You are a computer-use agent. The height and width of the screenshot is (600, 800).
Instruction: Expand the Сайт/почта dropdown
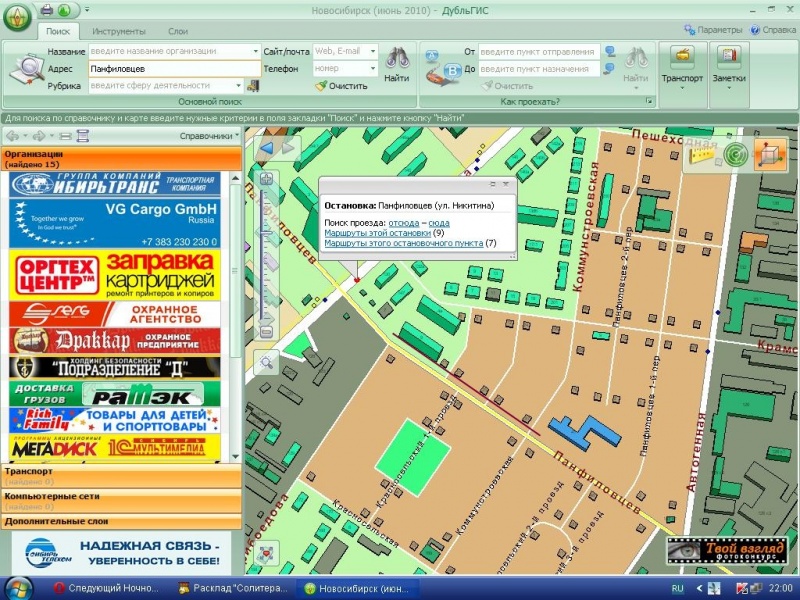click(x=373, y=51)
